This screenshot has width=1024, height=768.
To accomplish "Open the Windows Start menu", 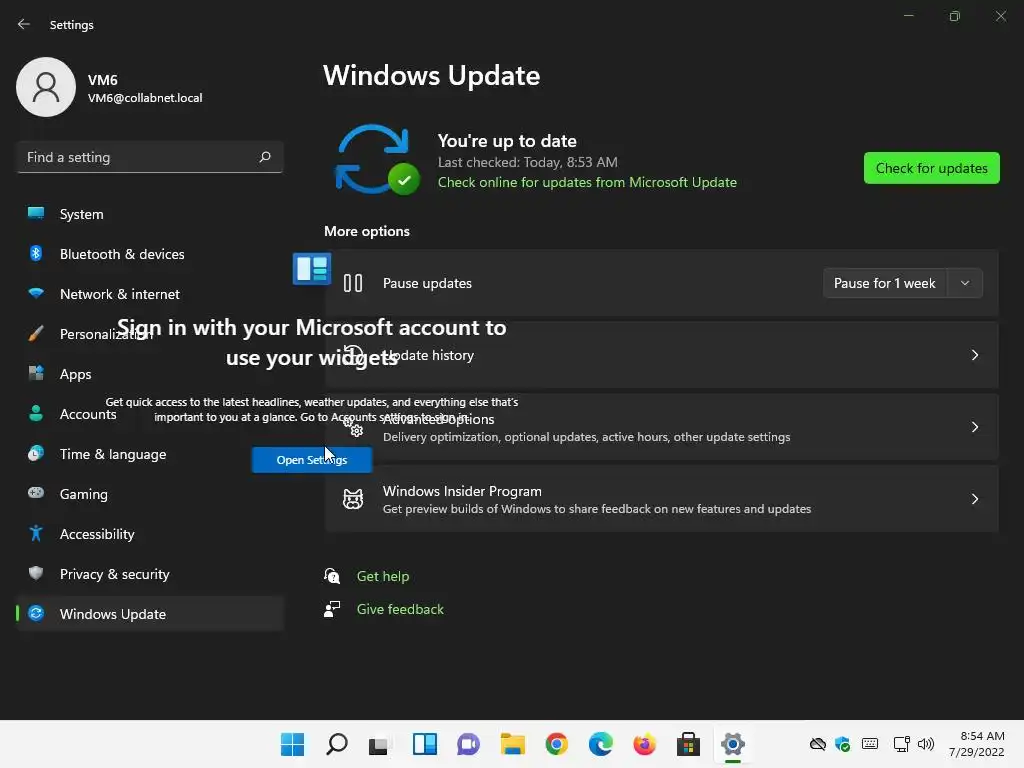I will click(x=292, y=744).
